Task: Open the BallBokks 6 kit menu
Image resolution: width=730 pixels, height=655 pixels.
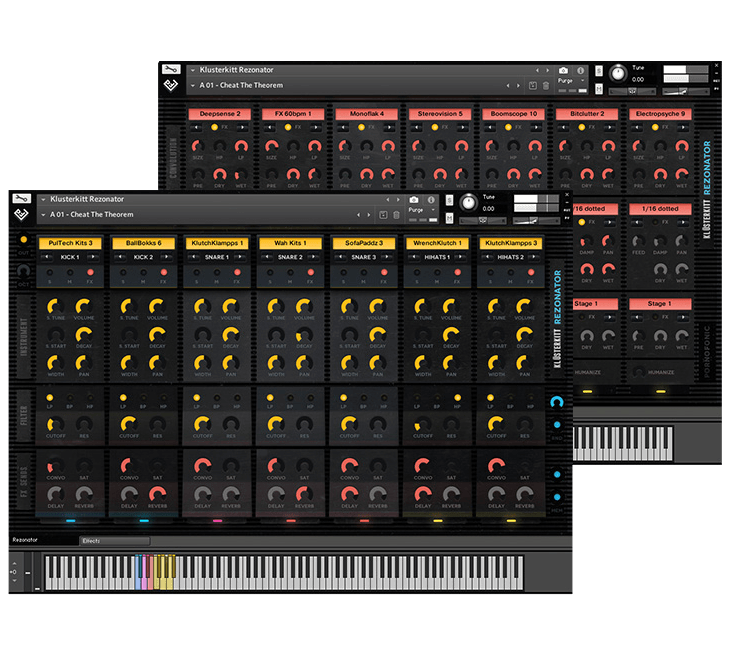Action: coord(143,243)
